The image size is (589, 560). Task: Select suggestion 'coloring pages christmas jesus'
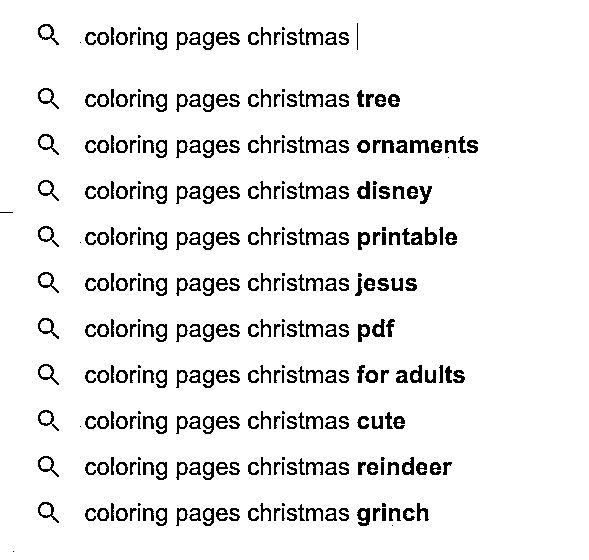coord(251,283)
